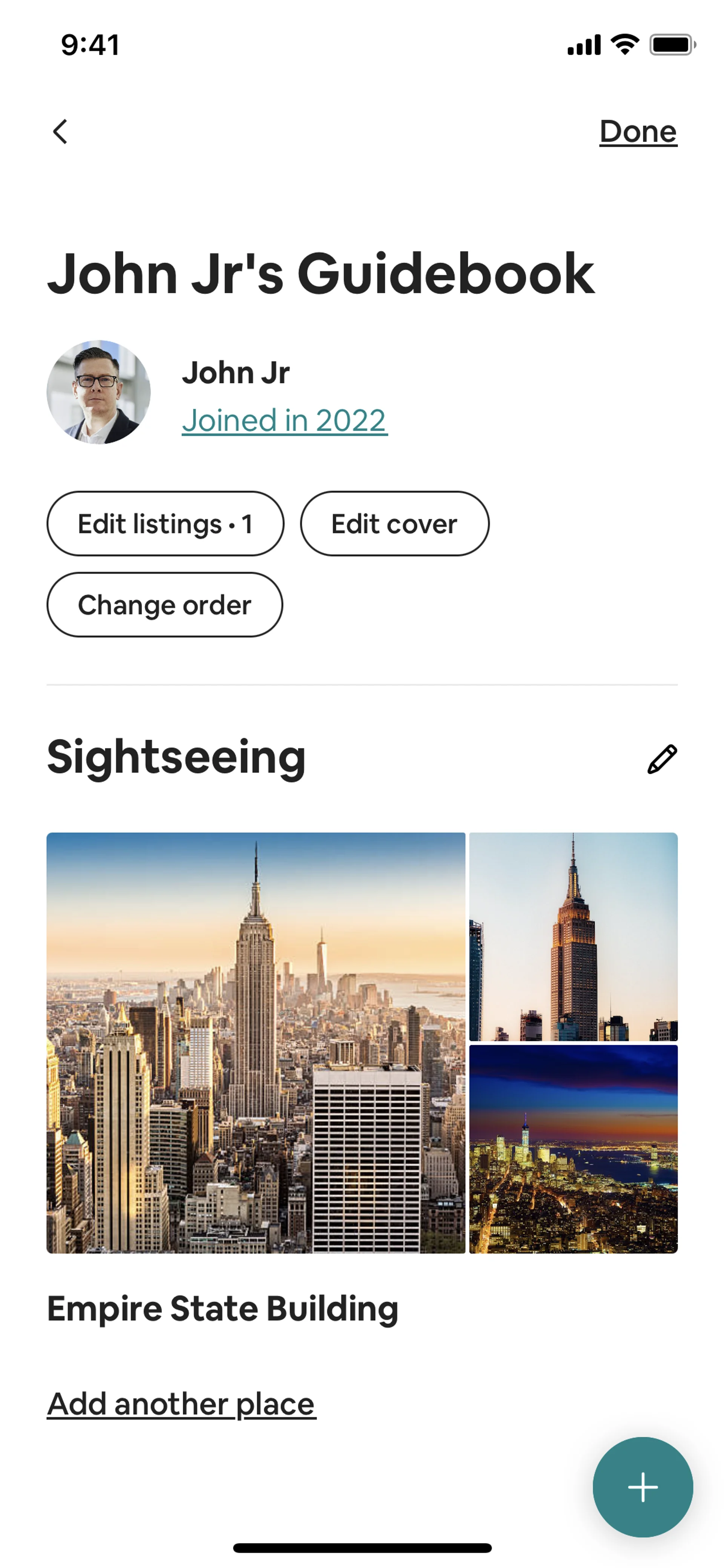Viewport: 724px width, 1568px height.
Task: Tap the John Jr's Guidebook title
Action: click(321, 274)
